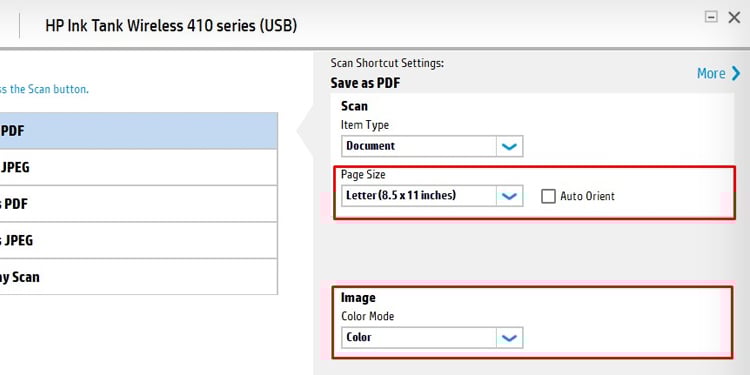
Task: Click the Save as PDF heading
Action: coord(365,83)
